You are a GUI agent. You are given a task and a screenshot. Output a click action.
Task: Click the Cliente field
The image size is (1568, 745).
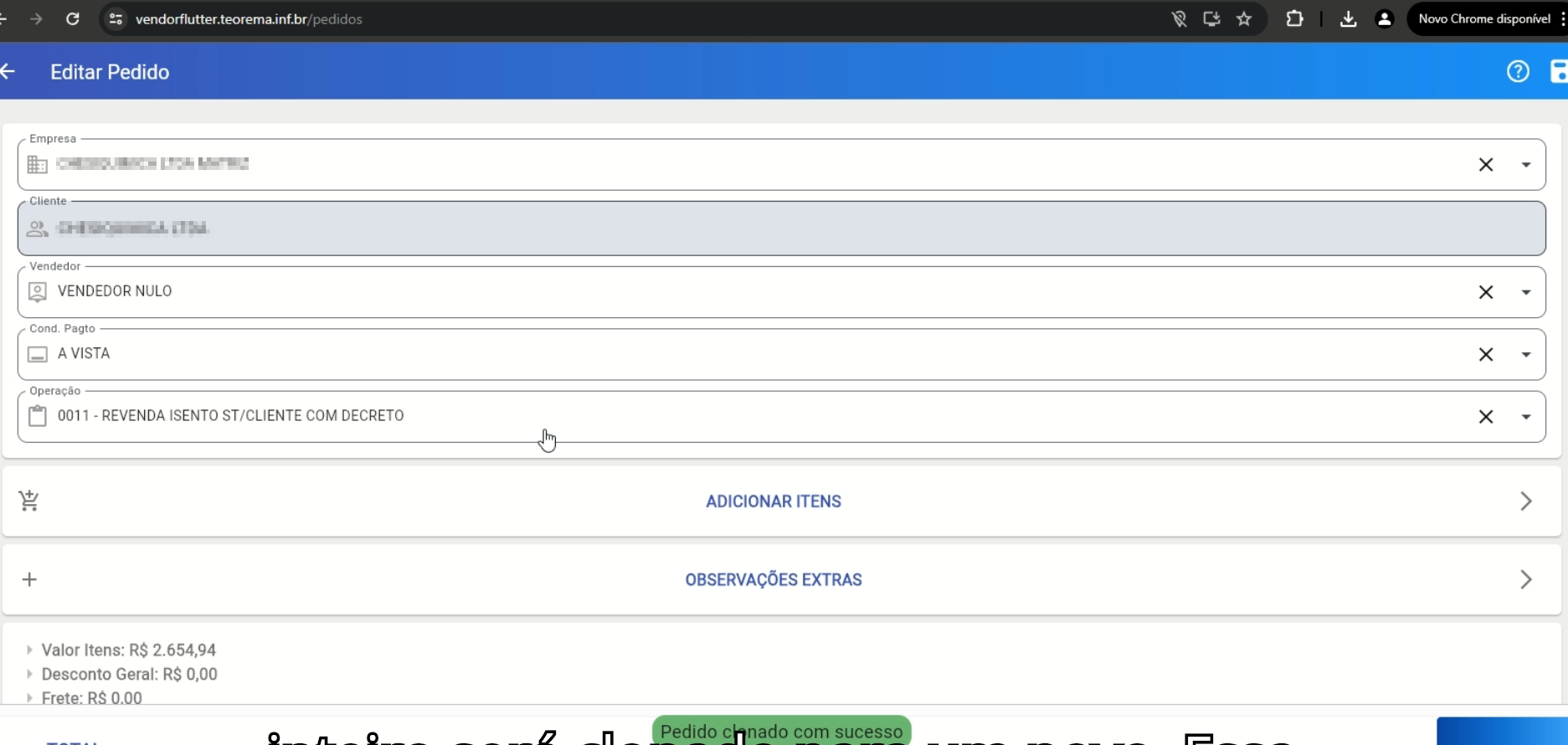(781, 229)
